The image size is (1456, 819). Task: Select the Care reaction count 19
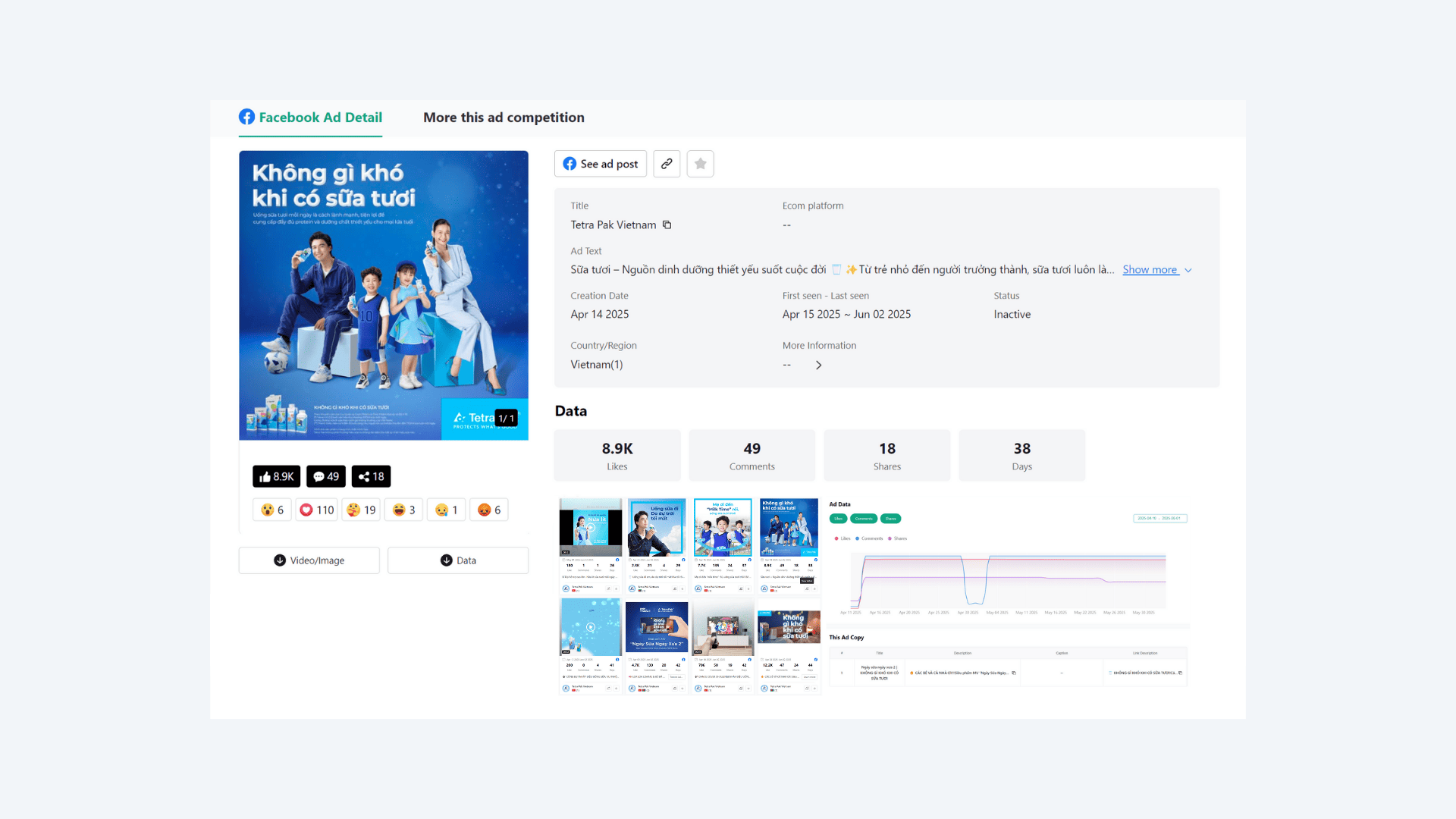[361, 510]
